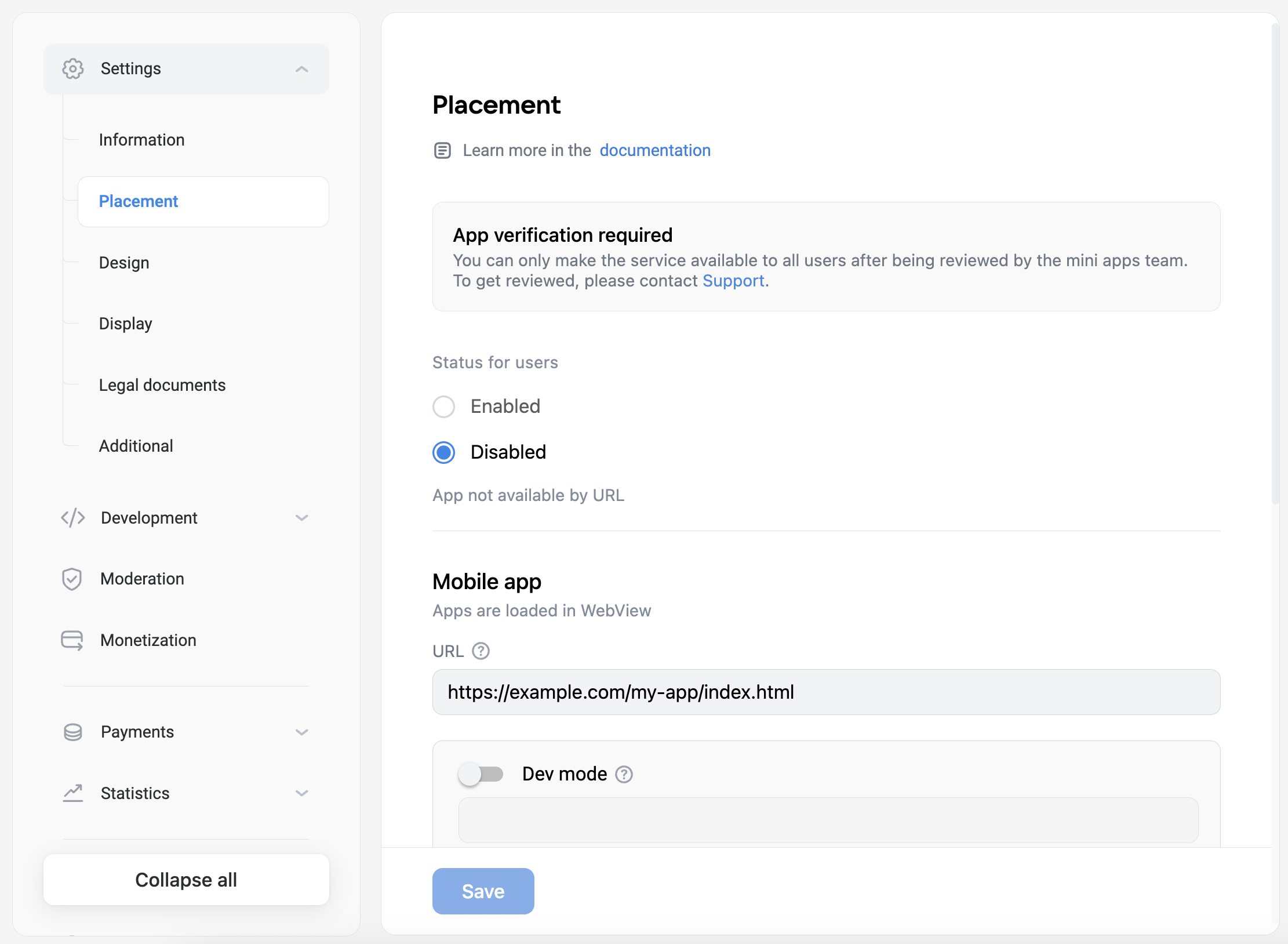The image size is (1288, 944).
Task: Click the Statistics chart icon
Action: pyautogui.click(x=73, y=793)
